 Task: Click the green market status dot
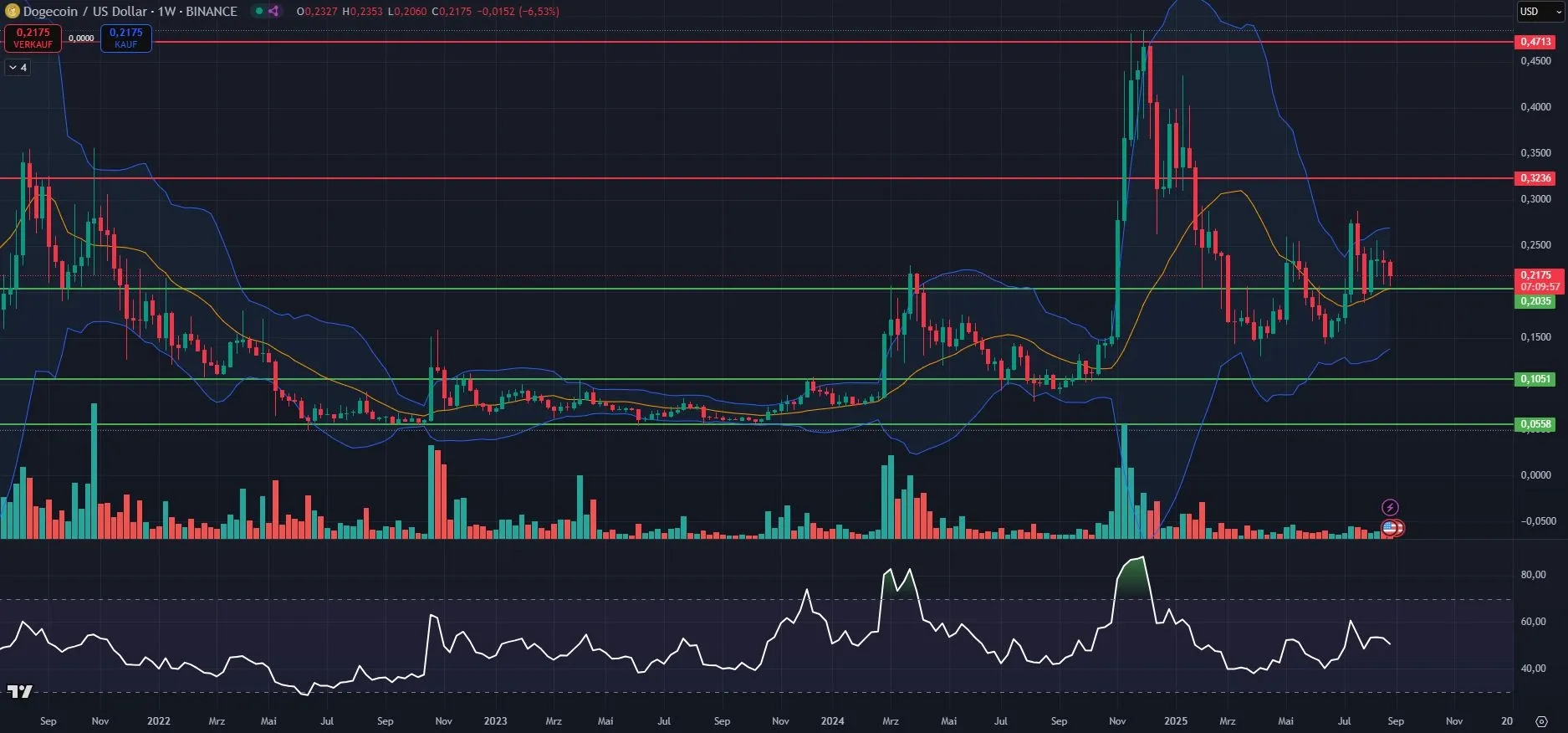tap(259, 11)
